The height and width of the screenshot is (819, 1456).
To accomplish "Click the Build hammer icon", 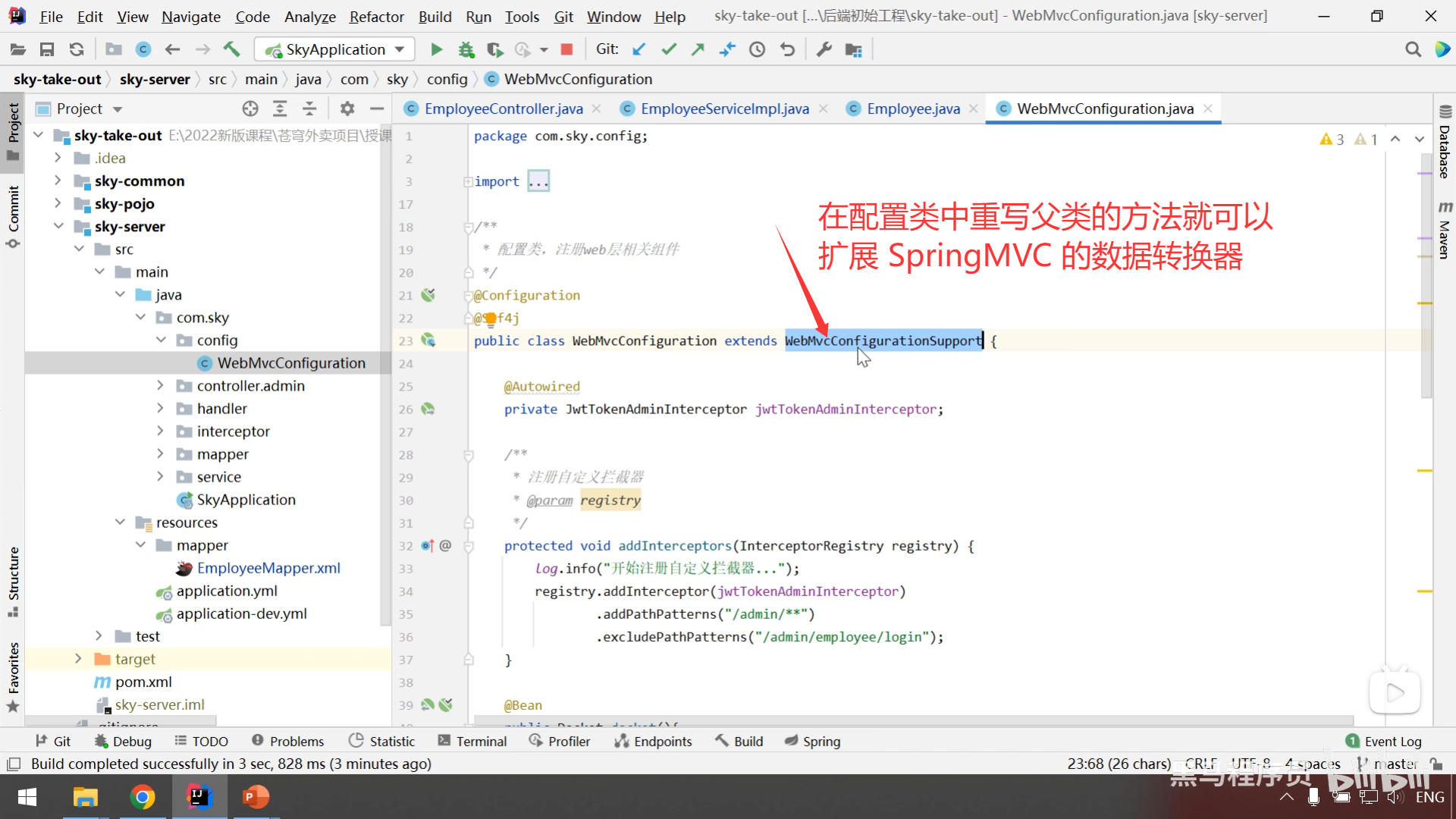I will [231, 49].
